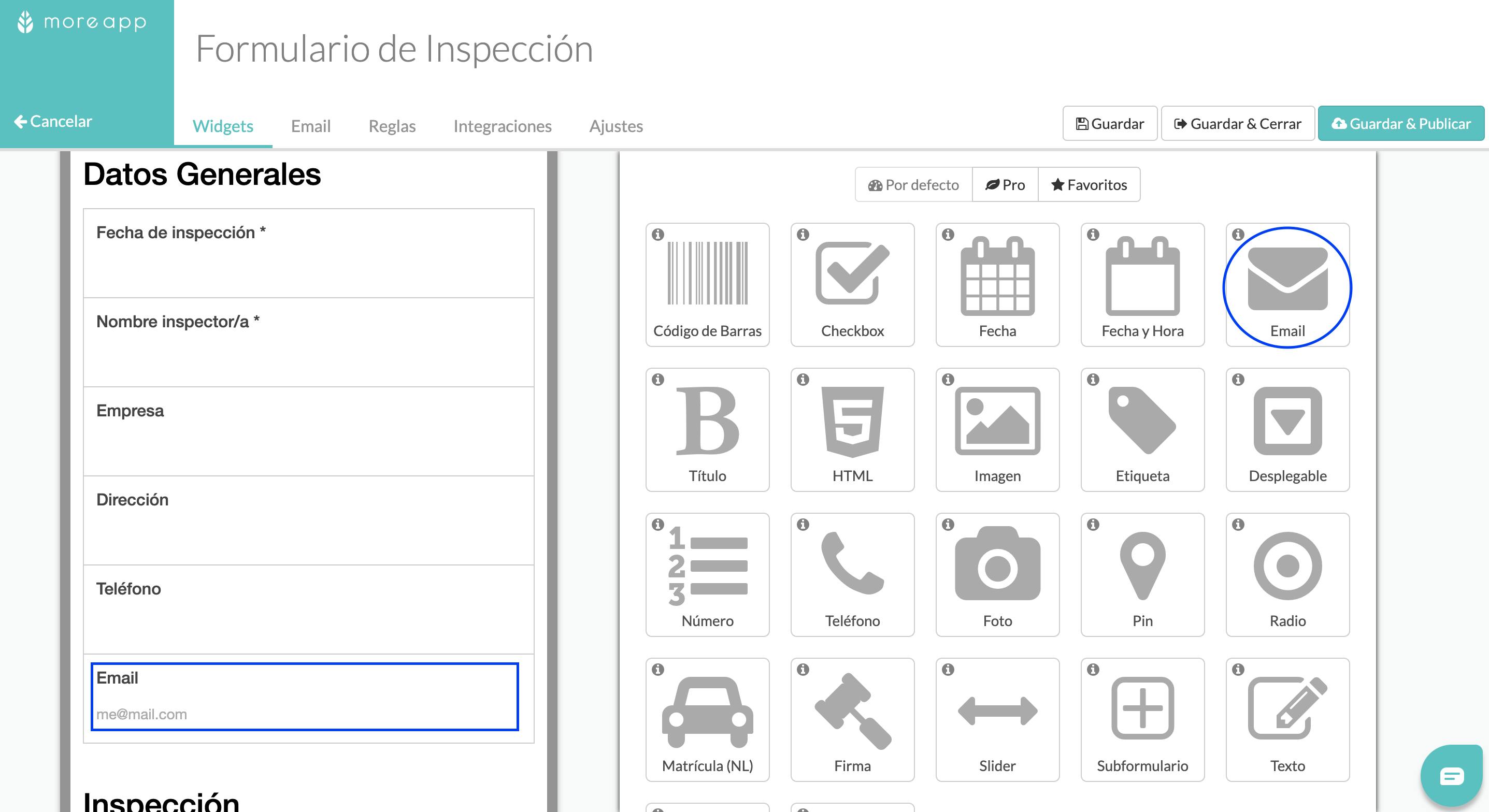Add the Firma signature widget
Viewport: 1489px width, 812px height.
coord(853,720)
